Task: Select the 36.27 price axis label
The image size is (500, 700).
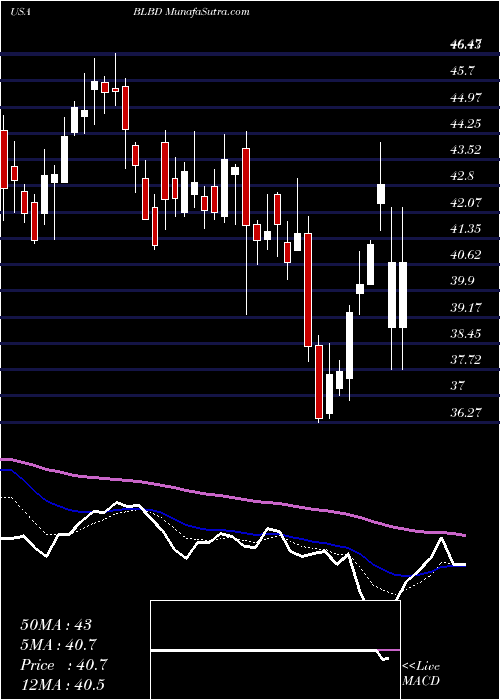Action: 467,412
